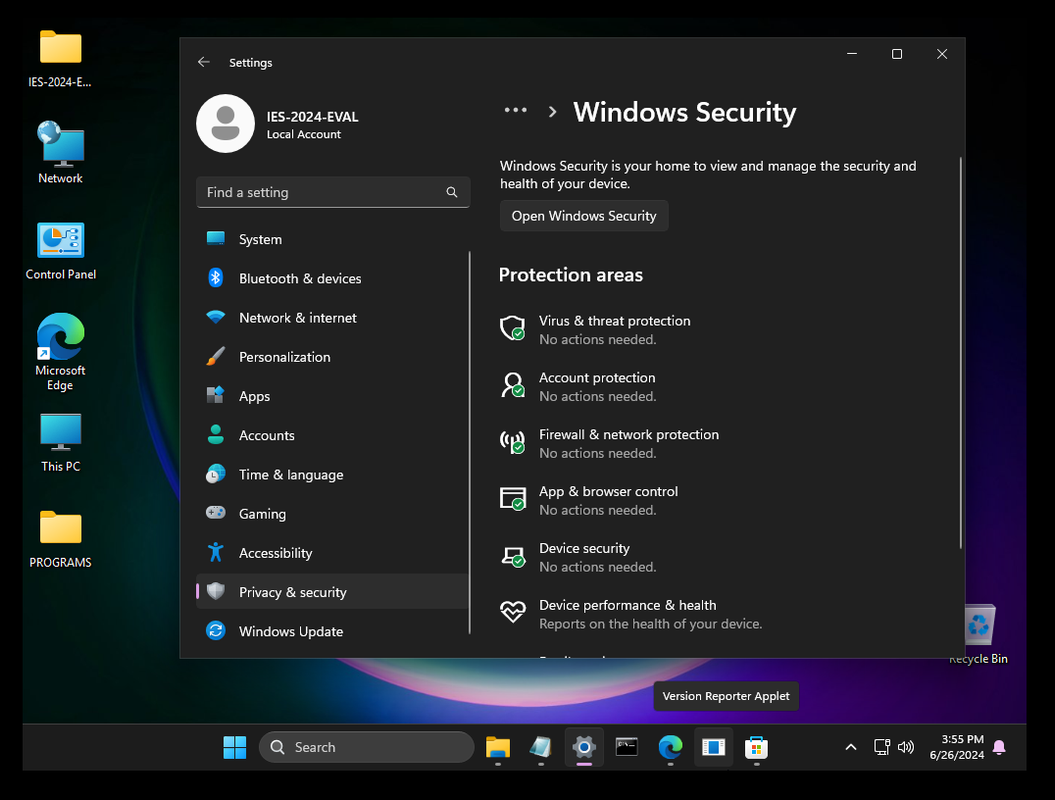Select the IES-2024-E... desktop folder
The width and height of the screenshot is (1055, 800).
tap(60, 59)
